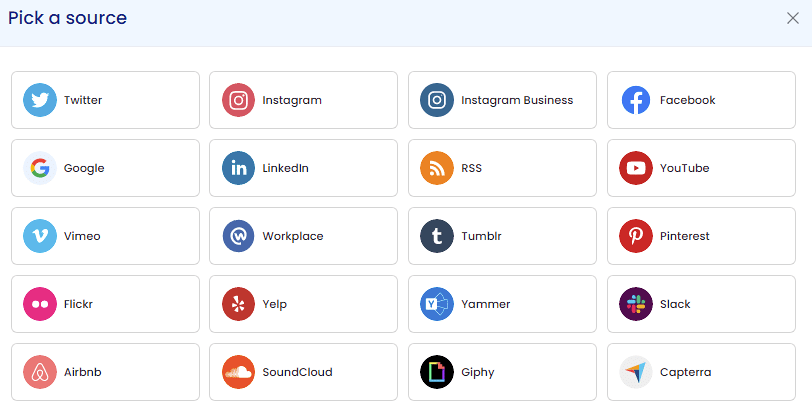Viewport: 812px width, 412px height.
Task: Pick the Tumblr source card
Action: (502, 236)
